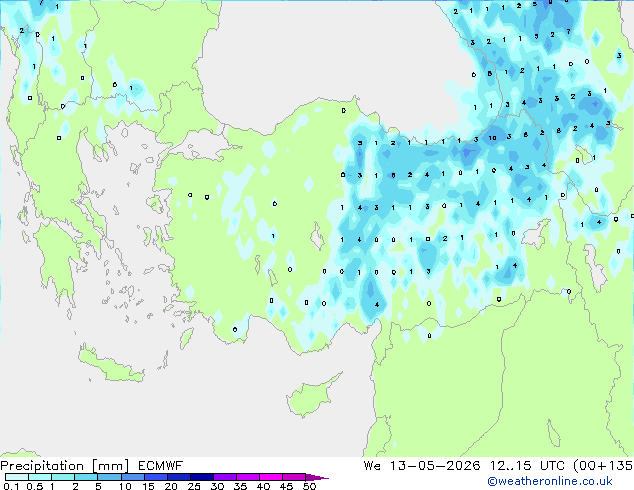
Task: Click the island of Crete on the map
Action: pyautogui.click(x=111, y=366)
